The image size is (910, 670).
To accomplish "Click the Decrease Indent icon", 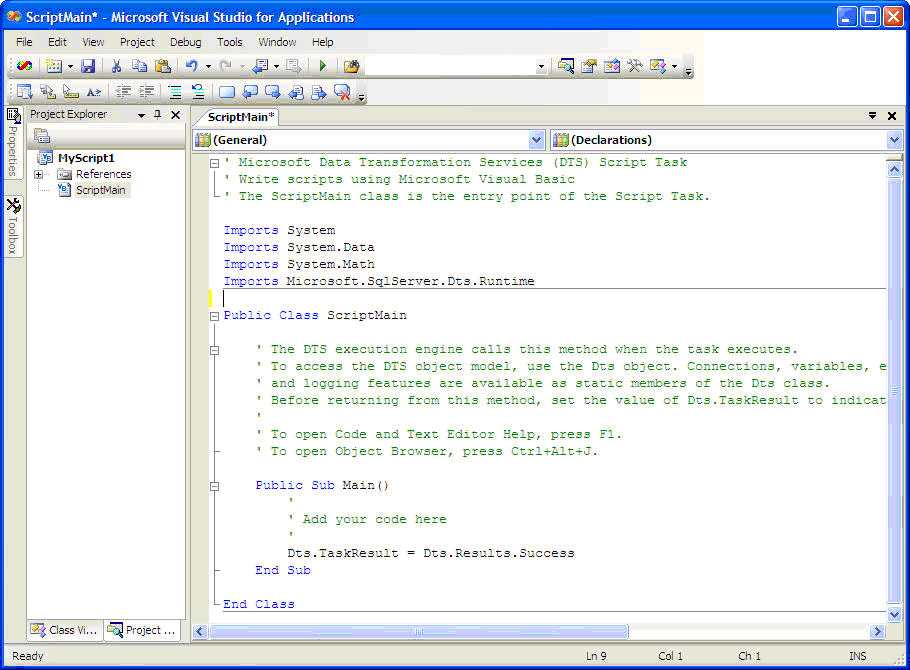I will (123, 92).
